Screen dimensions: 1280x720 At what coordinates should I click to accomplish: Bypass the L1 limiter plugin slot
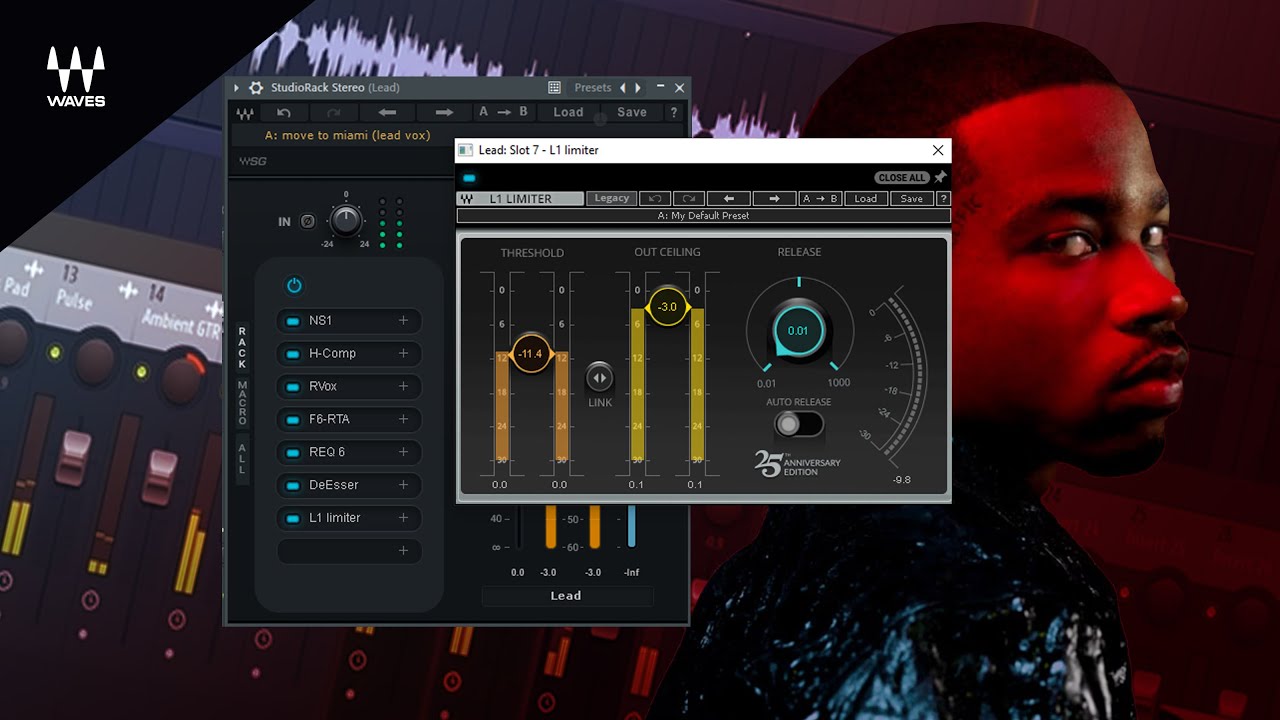tap(293, 518)
